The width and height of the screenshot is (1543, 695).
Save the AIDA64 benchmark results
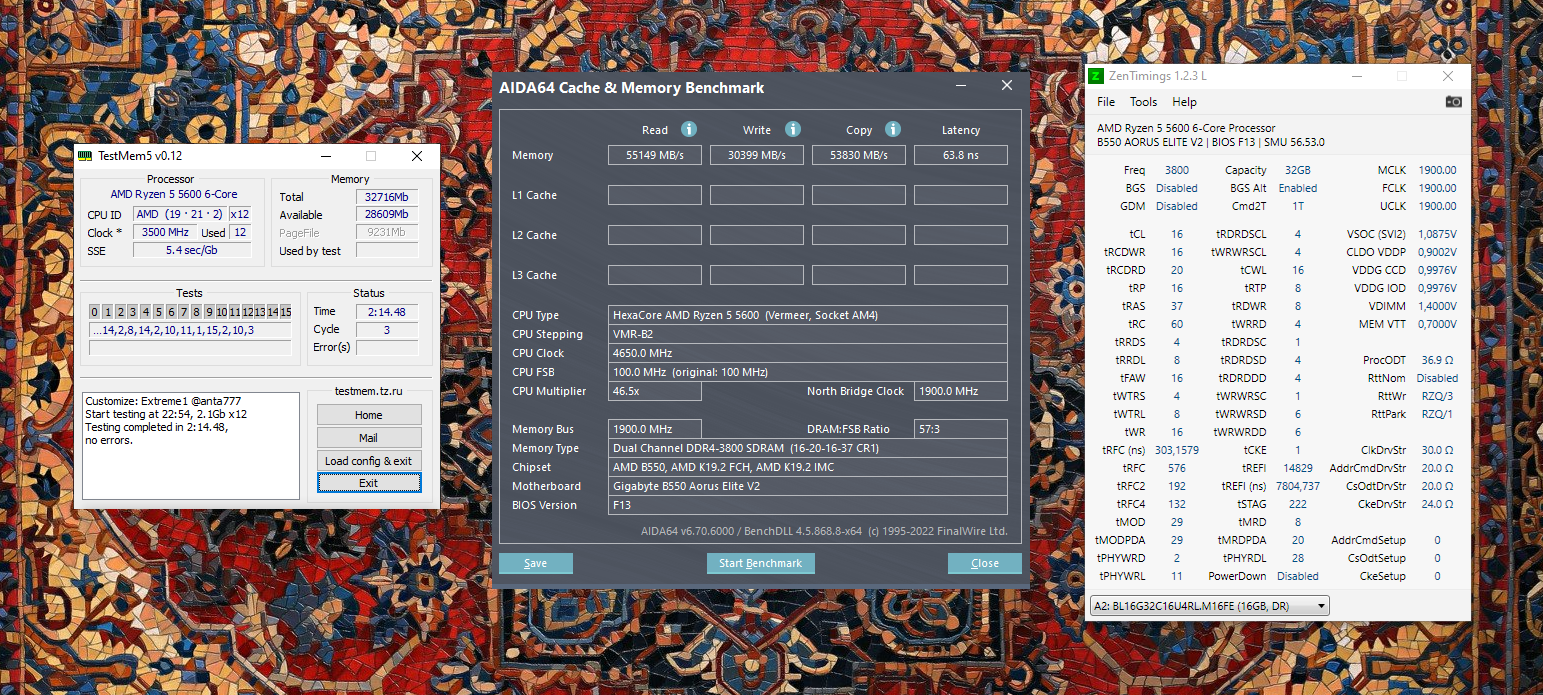point(536,563)
